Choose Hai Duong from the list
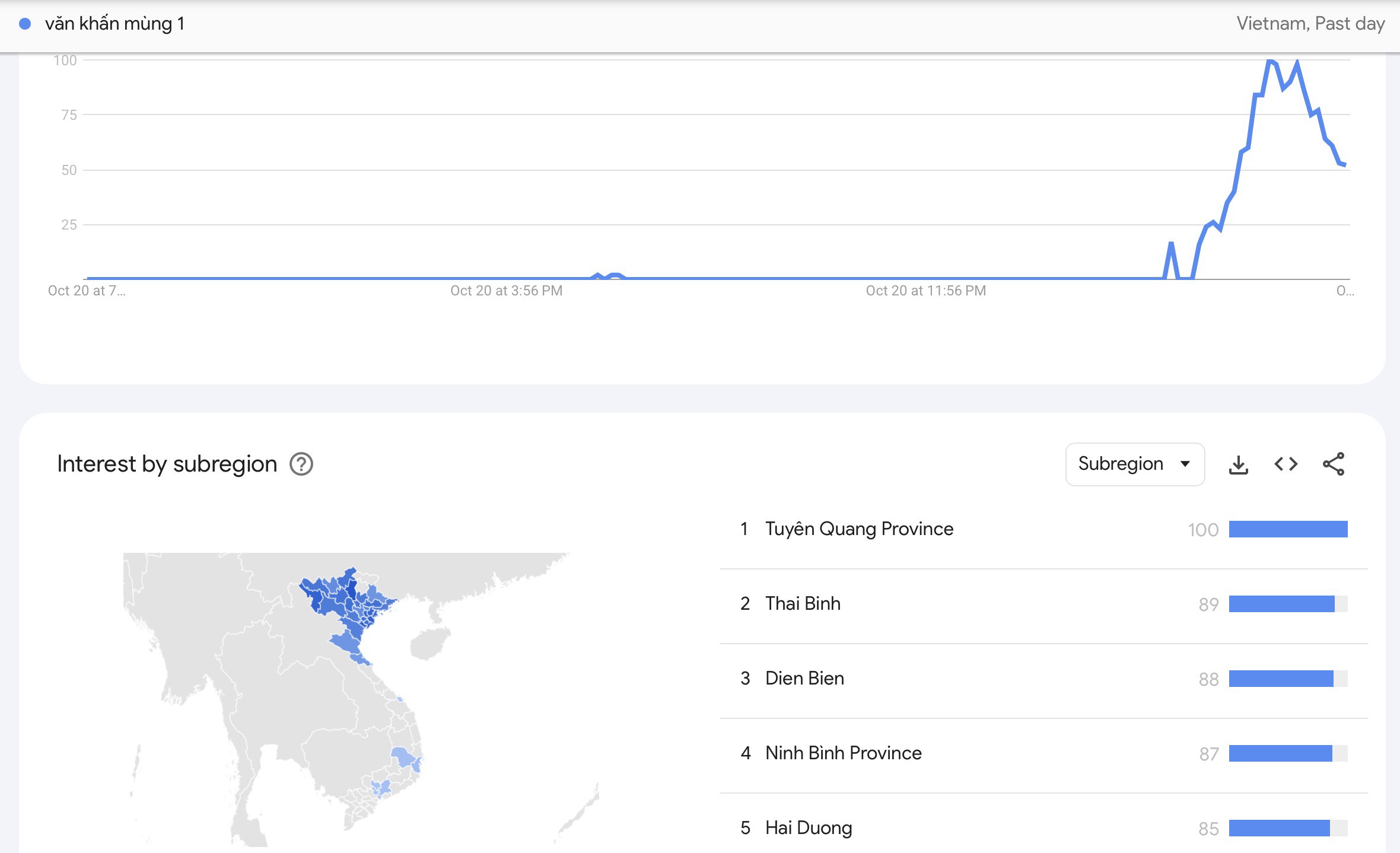This screenshot has width=1400, height=853. pos(808,828)
